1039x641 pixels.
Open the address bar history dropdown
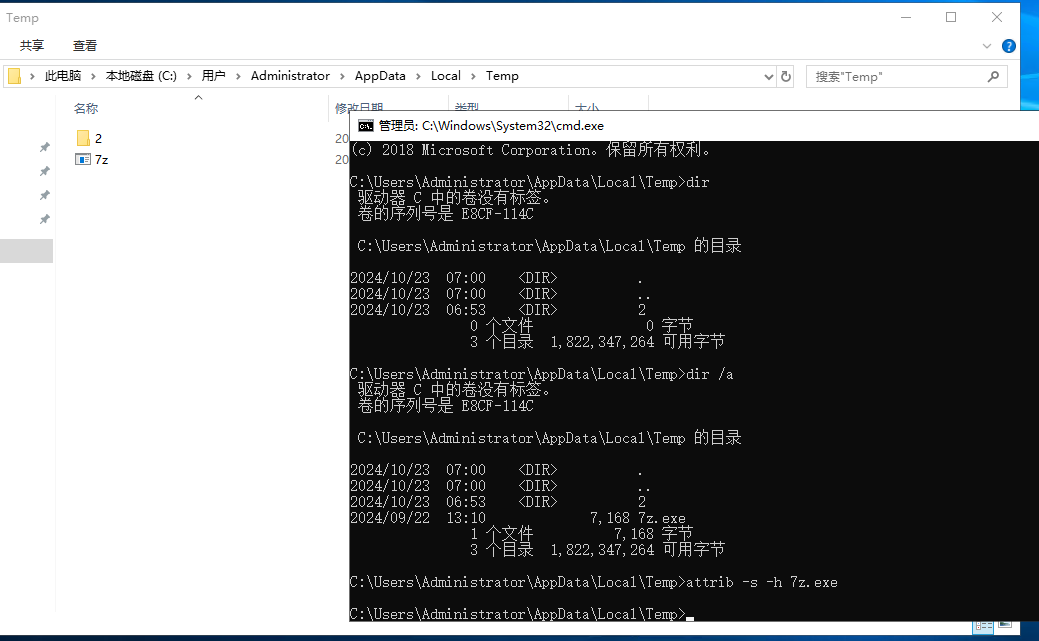[x=769, y=77]
